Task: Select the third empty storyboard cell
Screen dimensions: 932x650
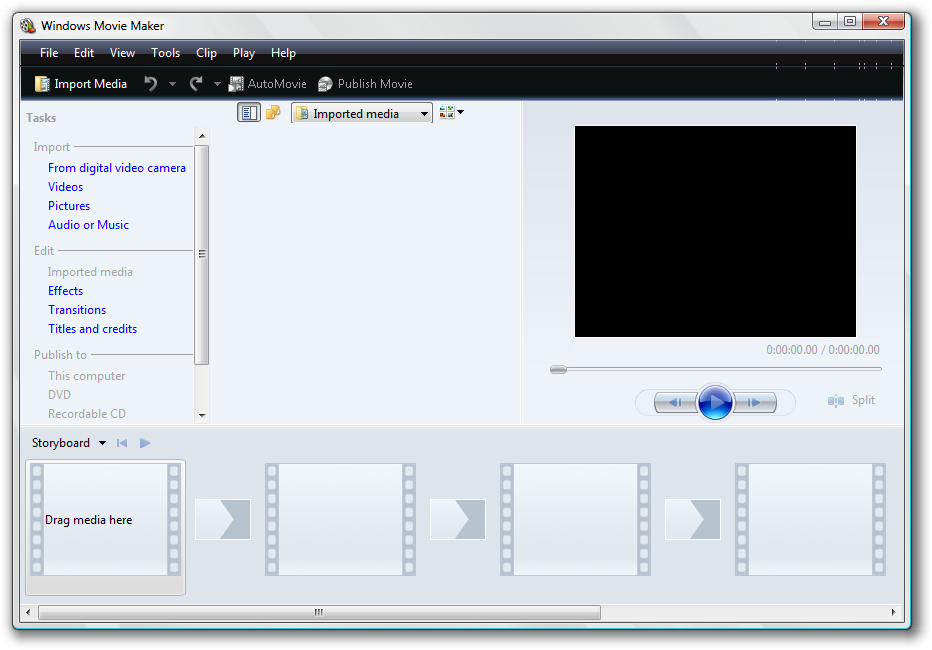Action: click(x=575, y=520)
